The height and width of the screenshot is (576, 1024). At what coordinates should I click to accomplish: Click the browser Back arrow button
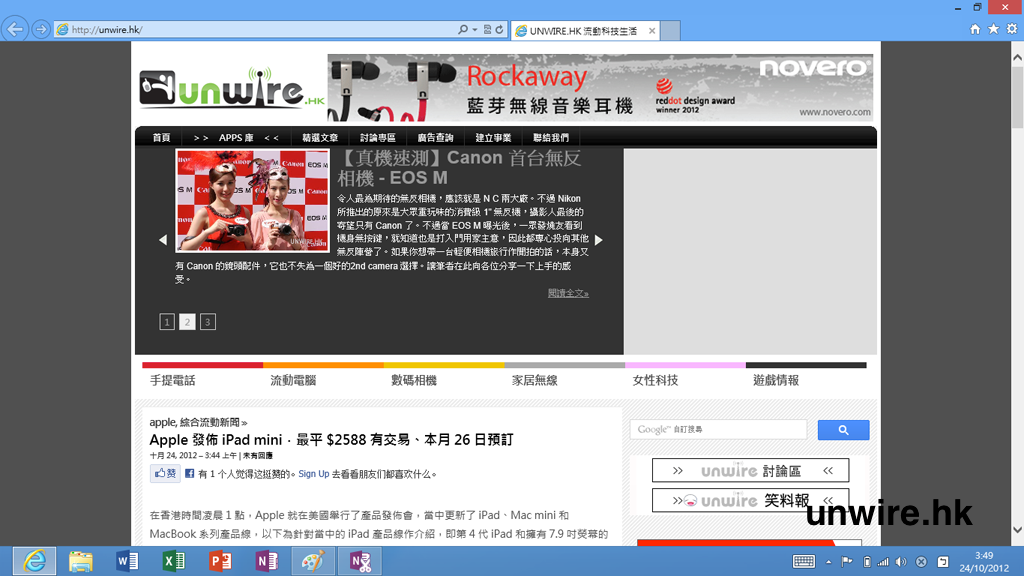pos(15,29)
